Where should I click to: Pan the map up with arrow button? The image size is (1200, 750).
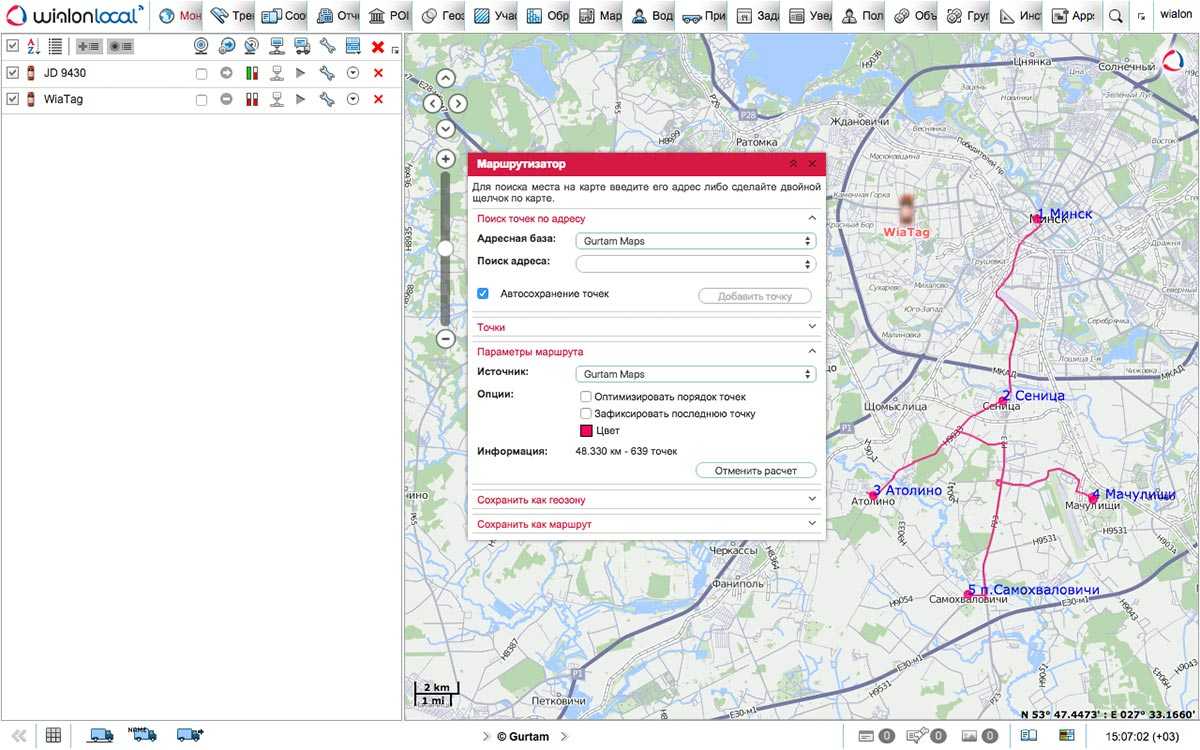tap(445, 78)
